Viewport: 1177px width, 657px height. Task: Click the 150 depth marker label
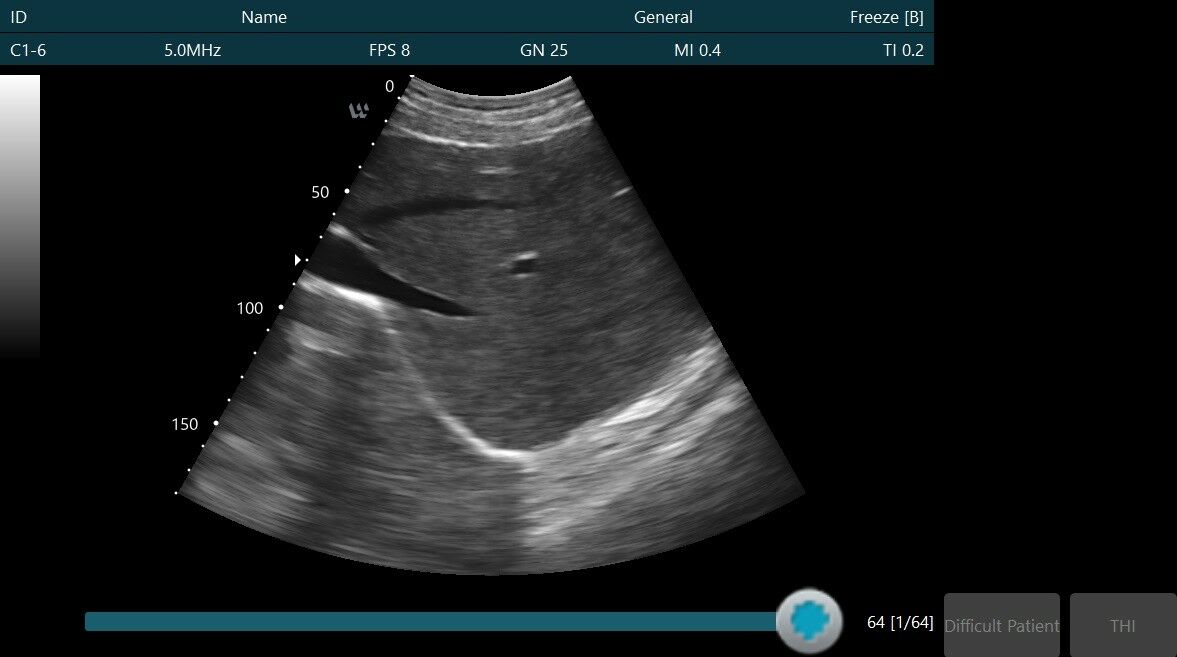(184, 424)
